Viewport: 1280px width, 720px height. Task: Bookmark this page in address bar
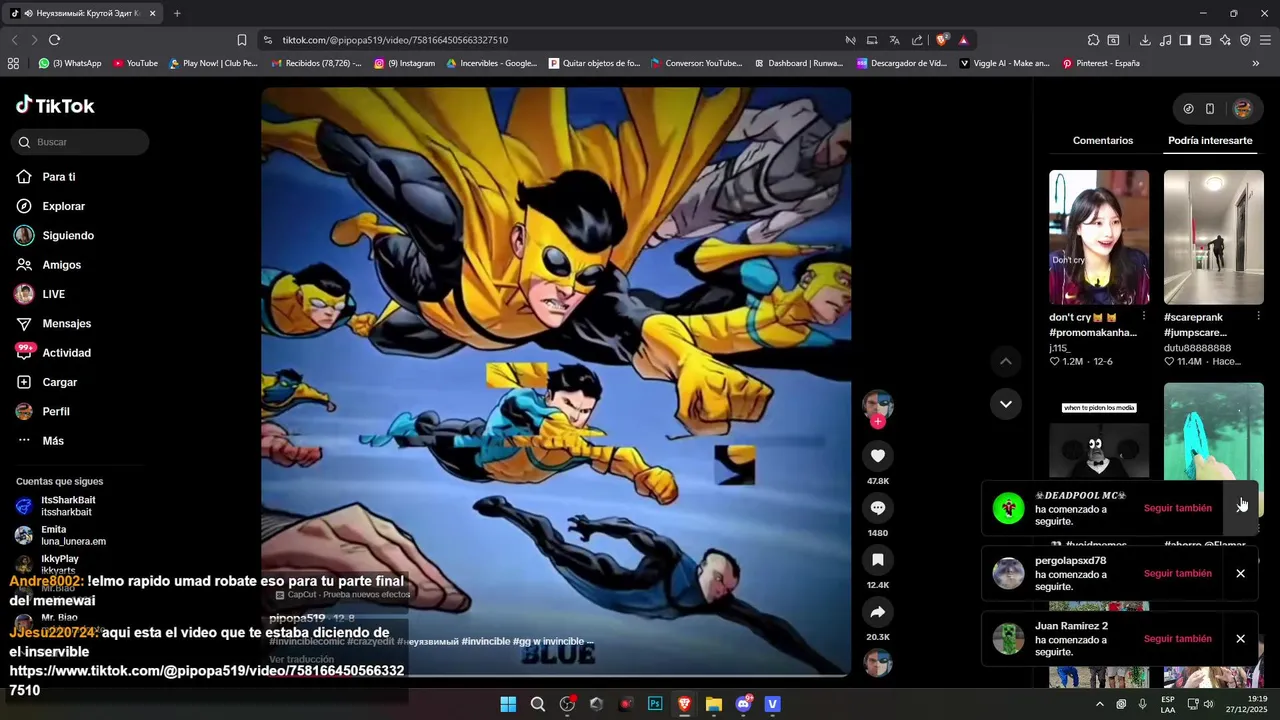point(242,40)
